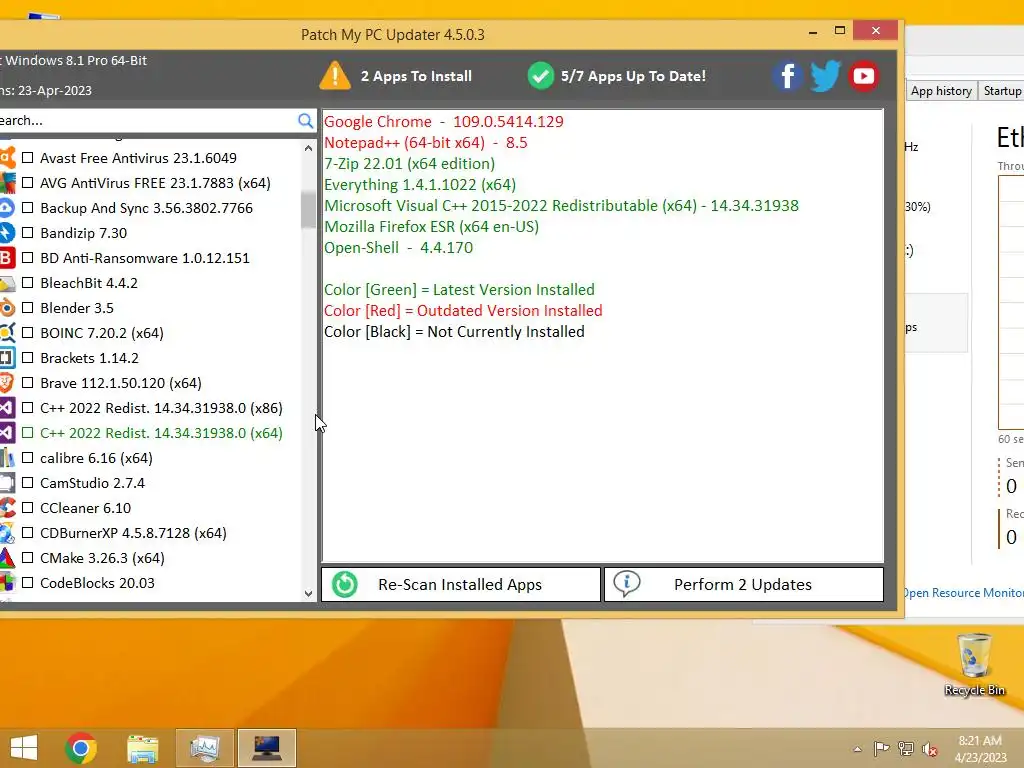Click the Brave lion icon

tap(7, 383)
